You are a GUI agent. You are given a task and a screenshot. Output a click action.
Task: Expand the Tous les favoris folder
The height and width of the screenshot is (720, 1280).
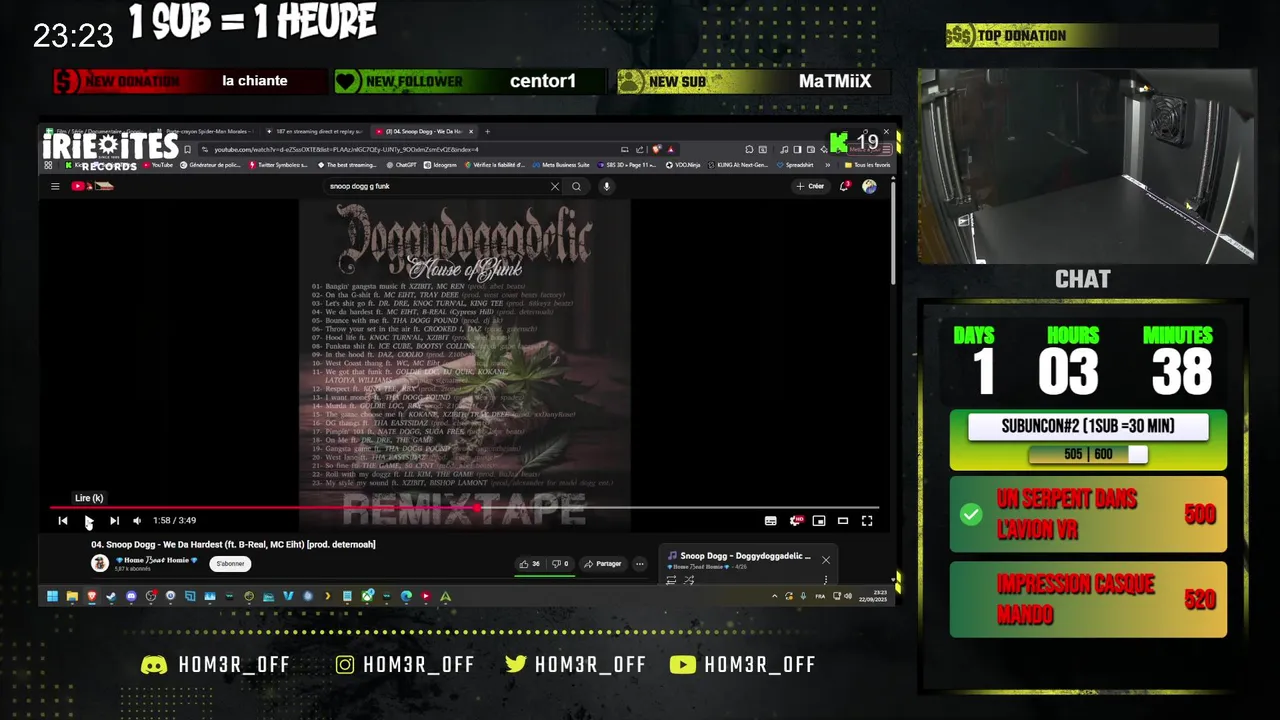867,165
